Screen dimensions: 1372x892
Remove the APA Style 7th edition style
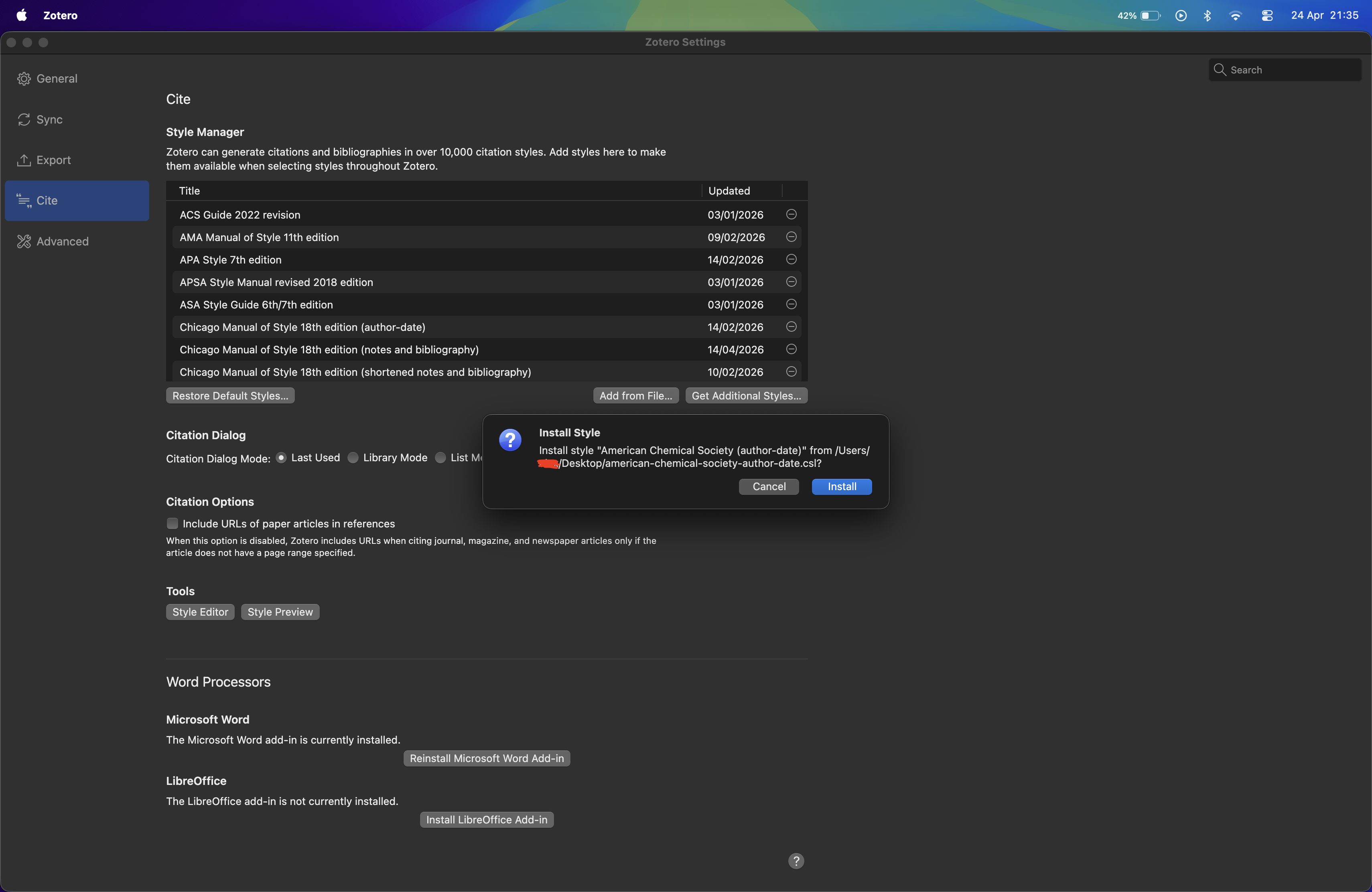tap(791, 259)
